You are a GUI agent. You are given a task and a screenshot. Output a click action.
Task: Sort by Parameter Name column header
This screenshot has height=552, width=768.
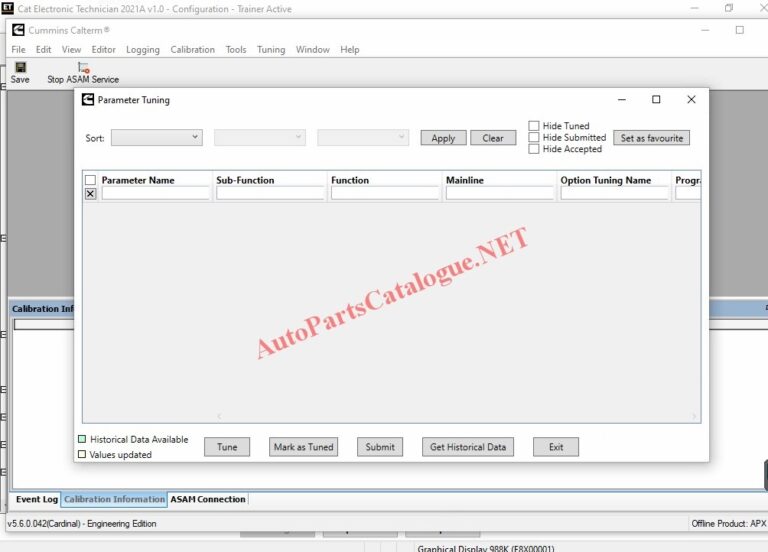(138, 180)
